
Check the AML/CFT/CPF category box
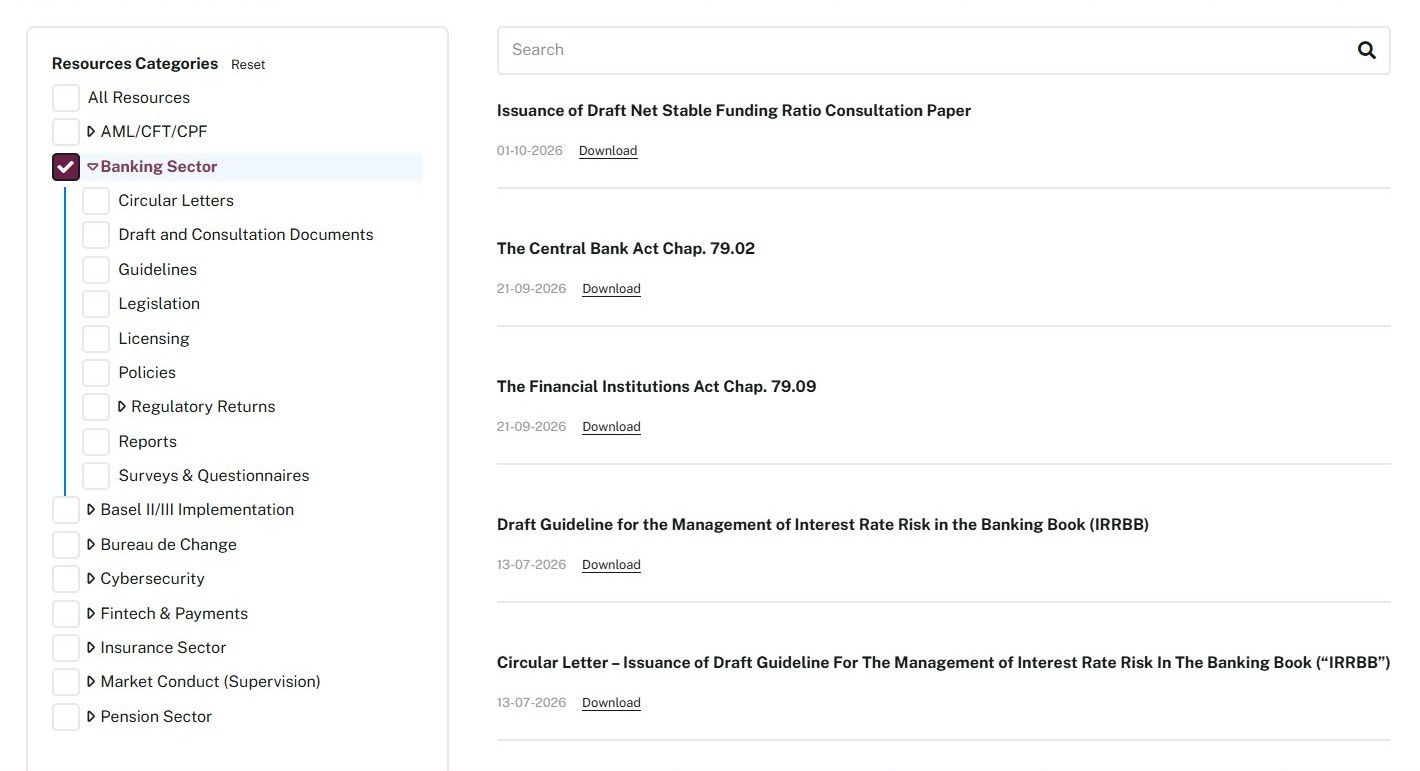66,132
